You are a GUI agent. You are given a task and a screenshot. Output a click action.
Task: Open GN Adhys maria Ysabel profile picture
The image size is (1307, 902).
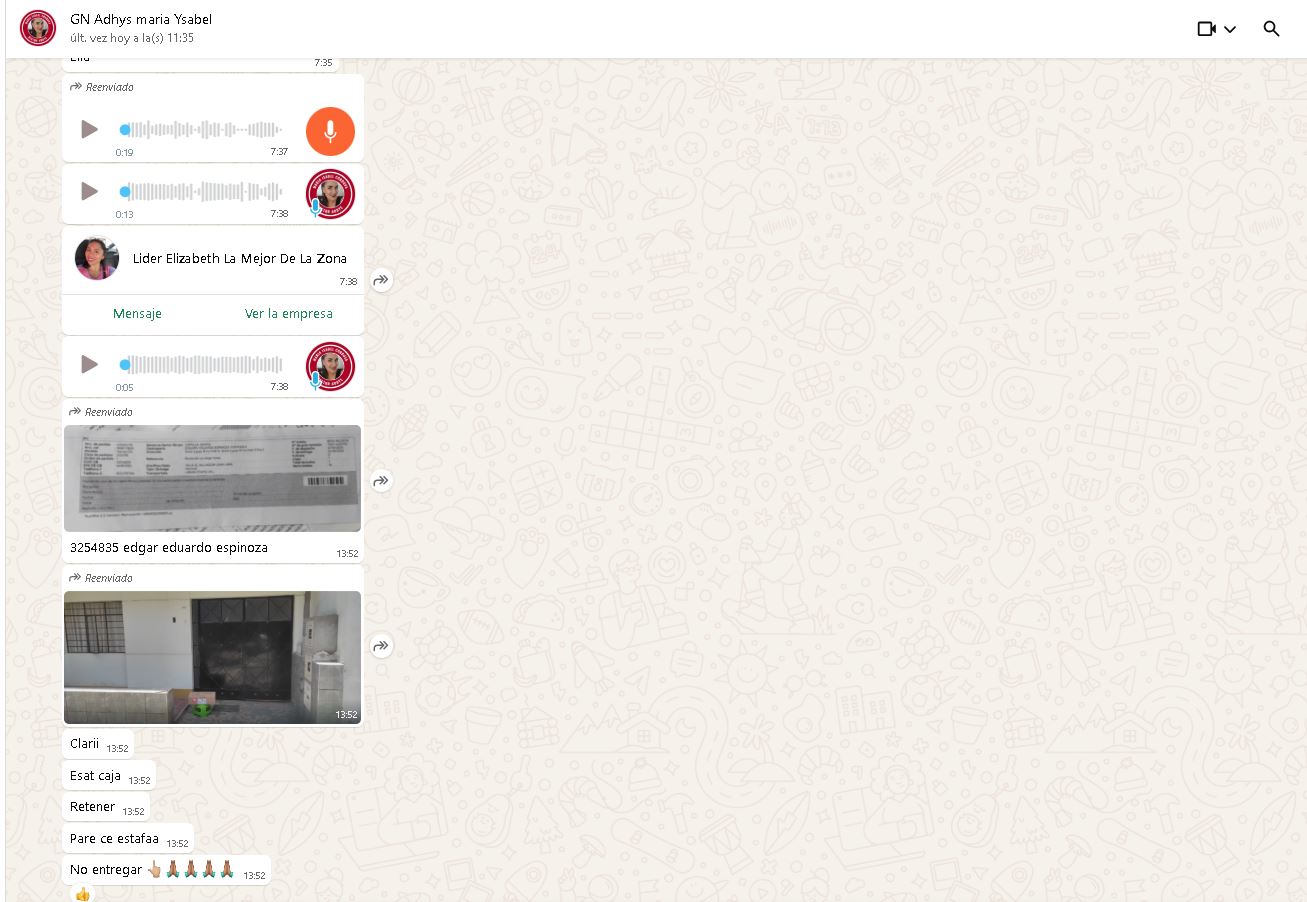38,28
